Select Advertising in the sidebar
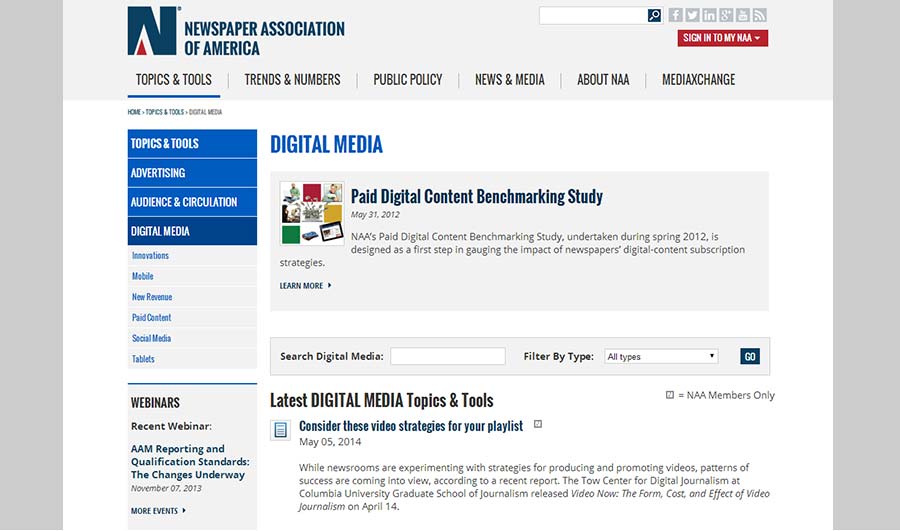Viewport: 900px width, 531px height. [x=192, y=173]
